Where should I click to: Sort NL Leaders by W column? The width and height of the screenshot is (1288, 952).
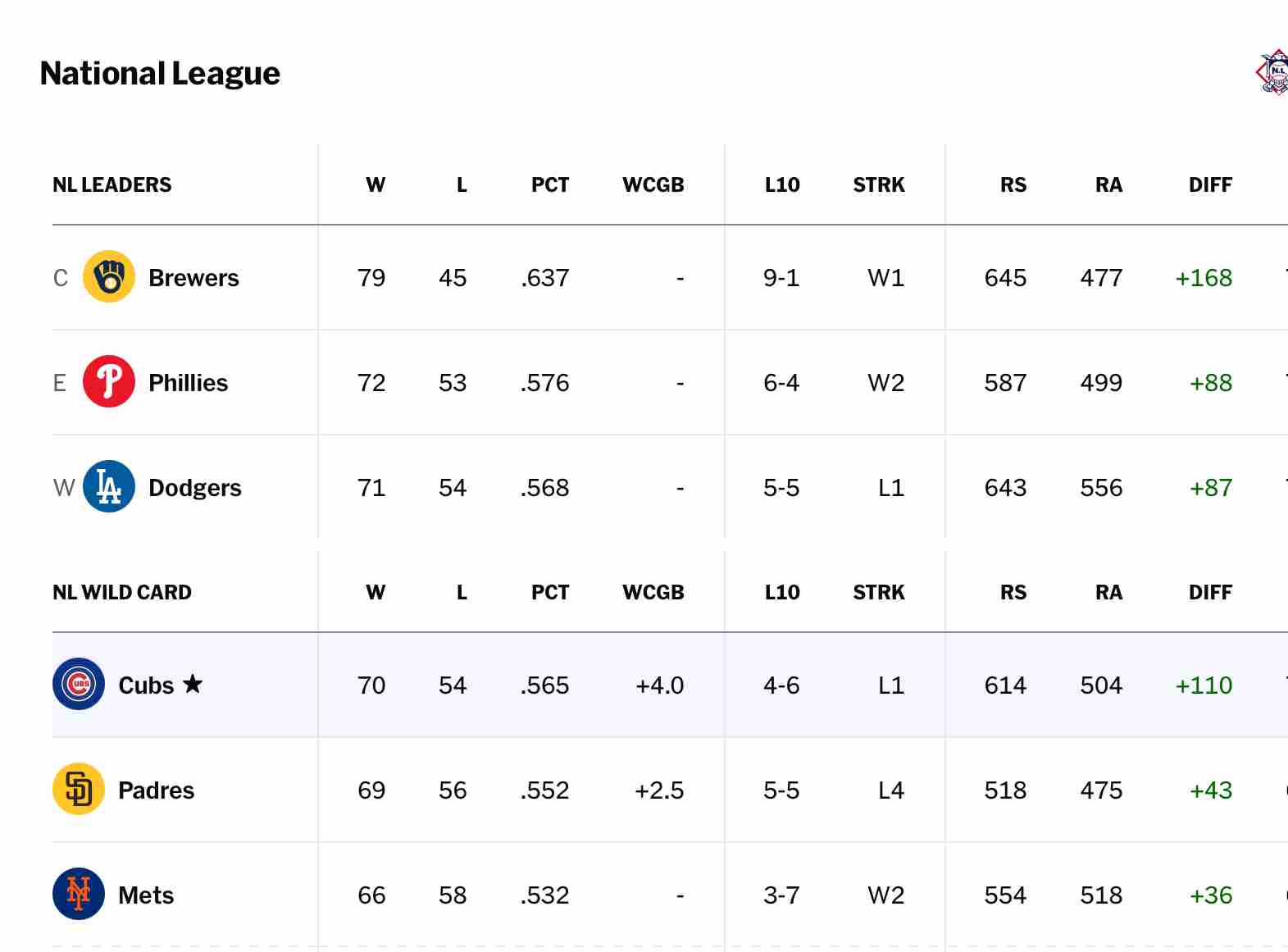[375, 184]
